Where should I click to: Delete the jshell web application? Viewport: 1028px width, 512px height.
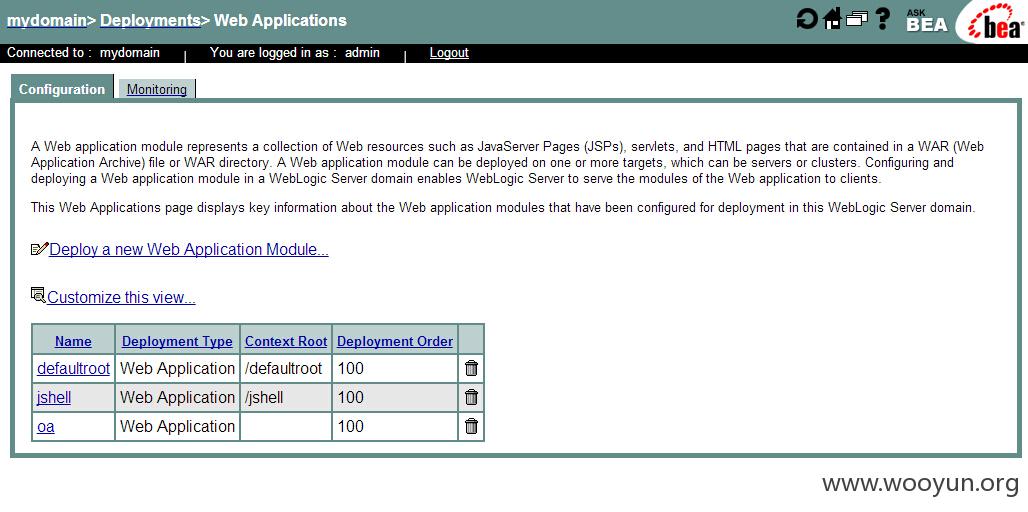point(471,397)
